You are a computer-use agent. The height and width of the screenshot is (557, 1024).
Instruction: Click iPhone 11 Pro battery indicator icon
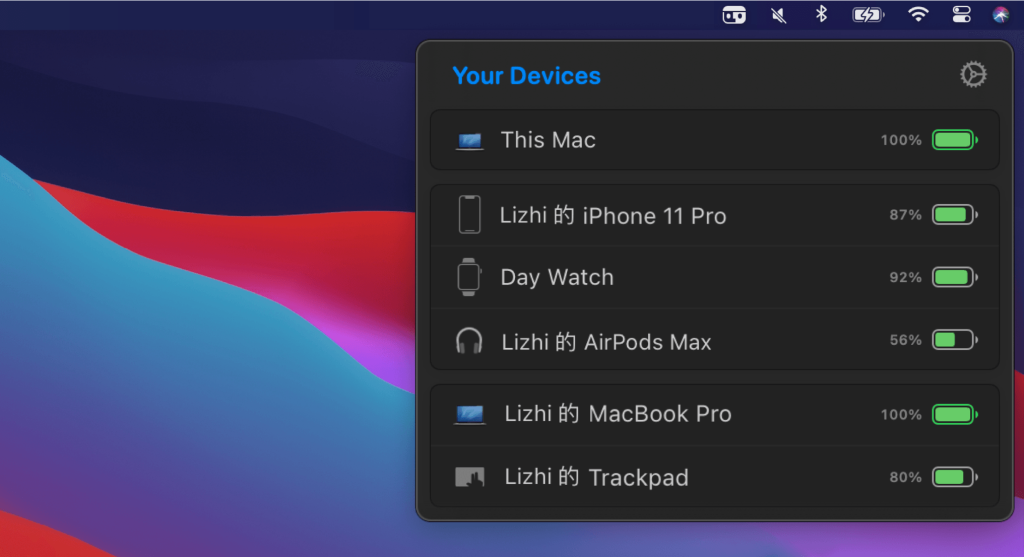coord(955,214)
